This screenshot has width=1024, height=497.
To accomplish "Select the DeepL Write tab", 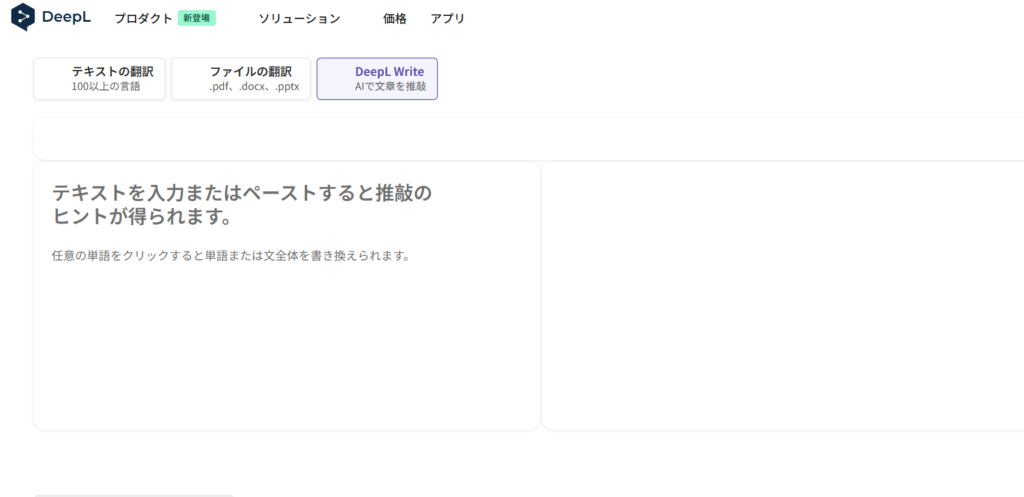I will coord(377,79).
